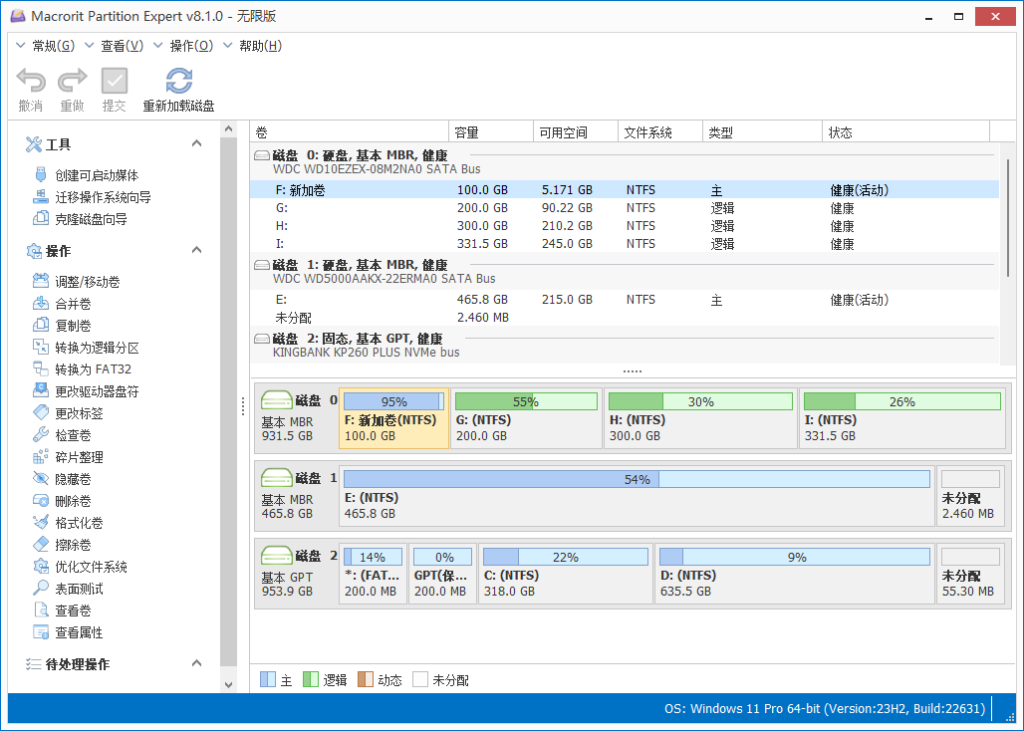
Task: Select I: (NTFS) partition block in disk map
Action: pos(902,418)
